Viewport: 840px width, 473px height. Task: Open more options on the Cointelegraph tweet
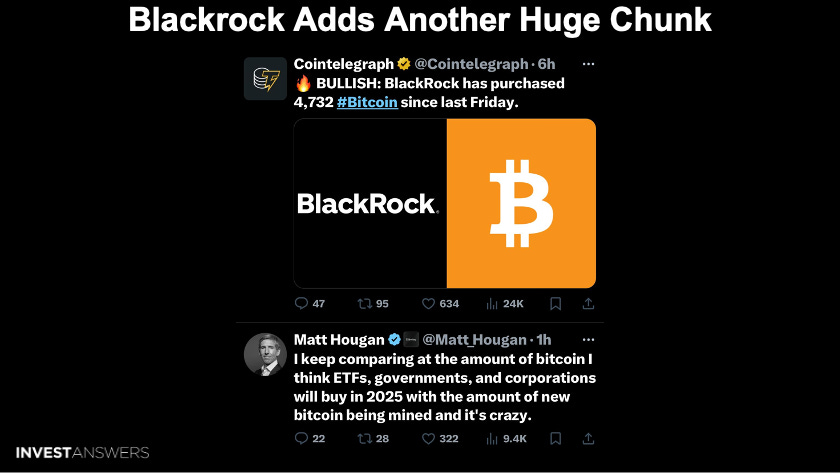click(x=588, y=64)
